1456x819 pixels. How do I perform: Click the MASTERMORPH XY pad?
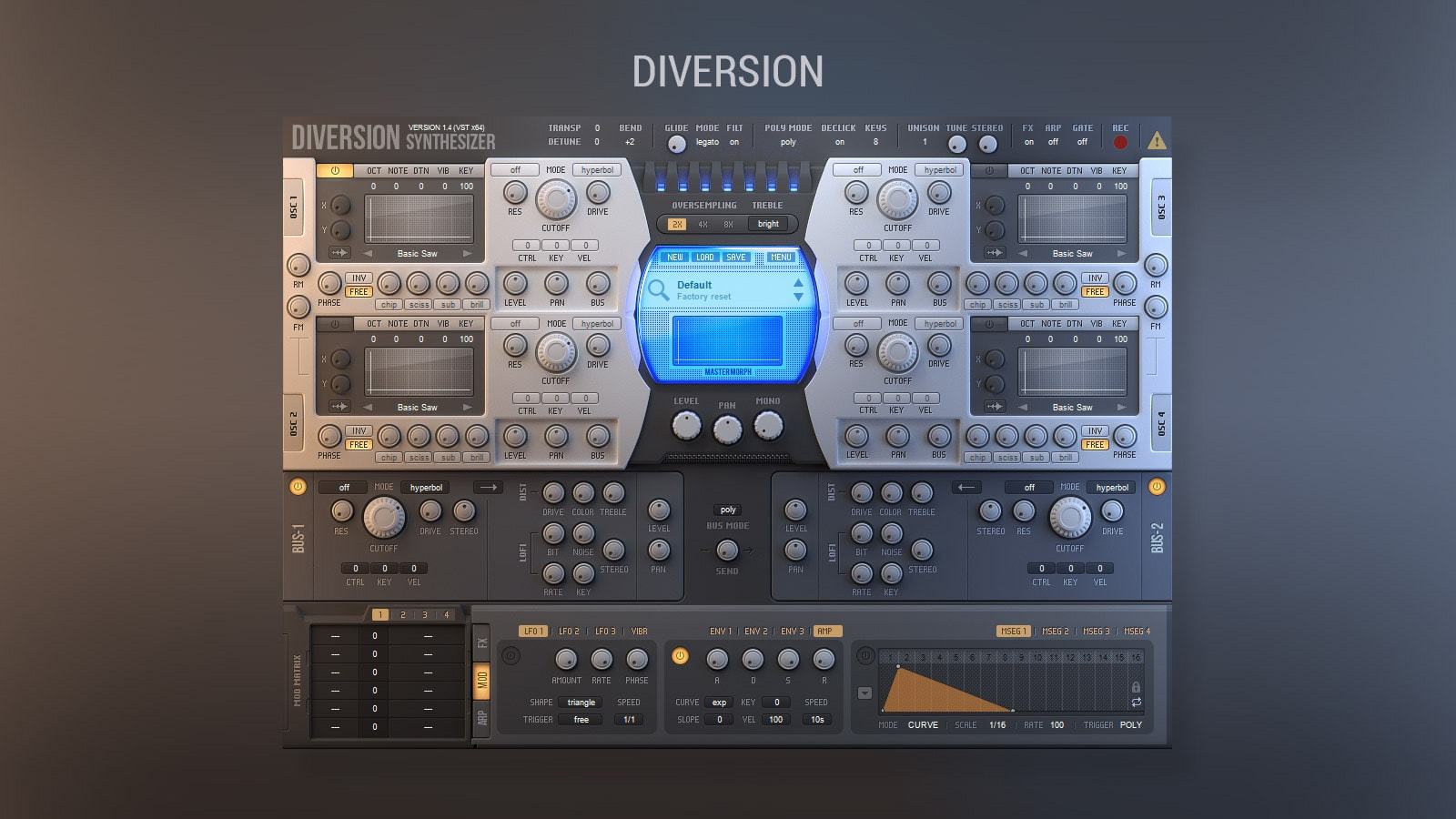point(727,340)
